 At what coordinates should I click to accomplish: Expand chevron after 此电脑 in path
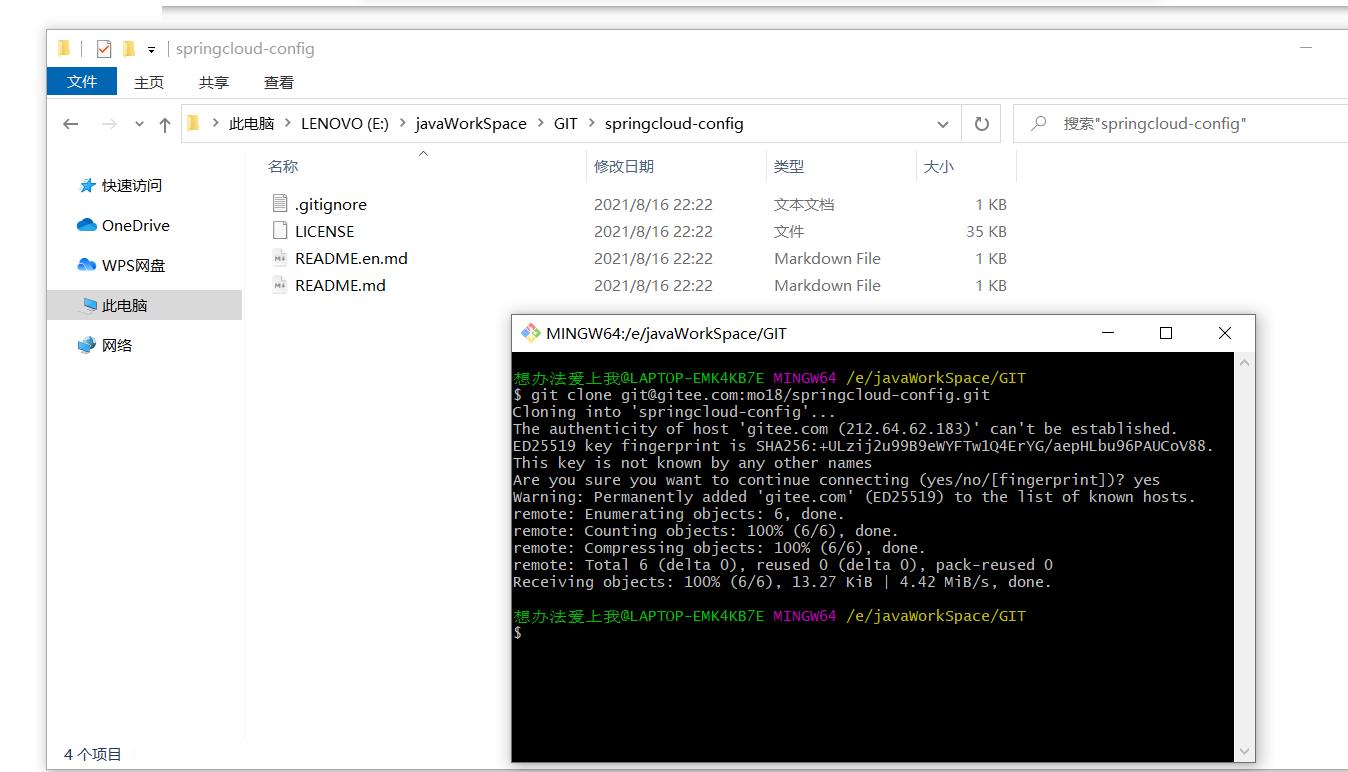coord(288,124)
